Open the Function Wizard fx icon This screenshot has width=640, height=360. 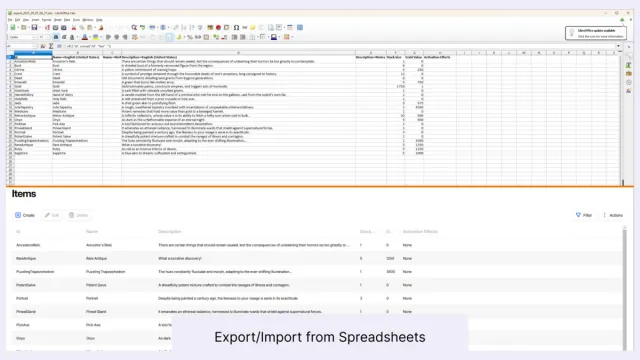43,46
